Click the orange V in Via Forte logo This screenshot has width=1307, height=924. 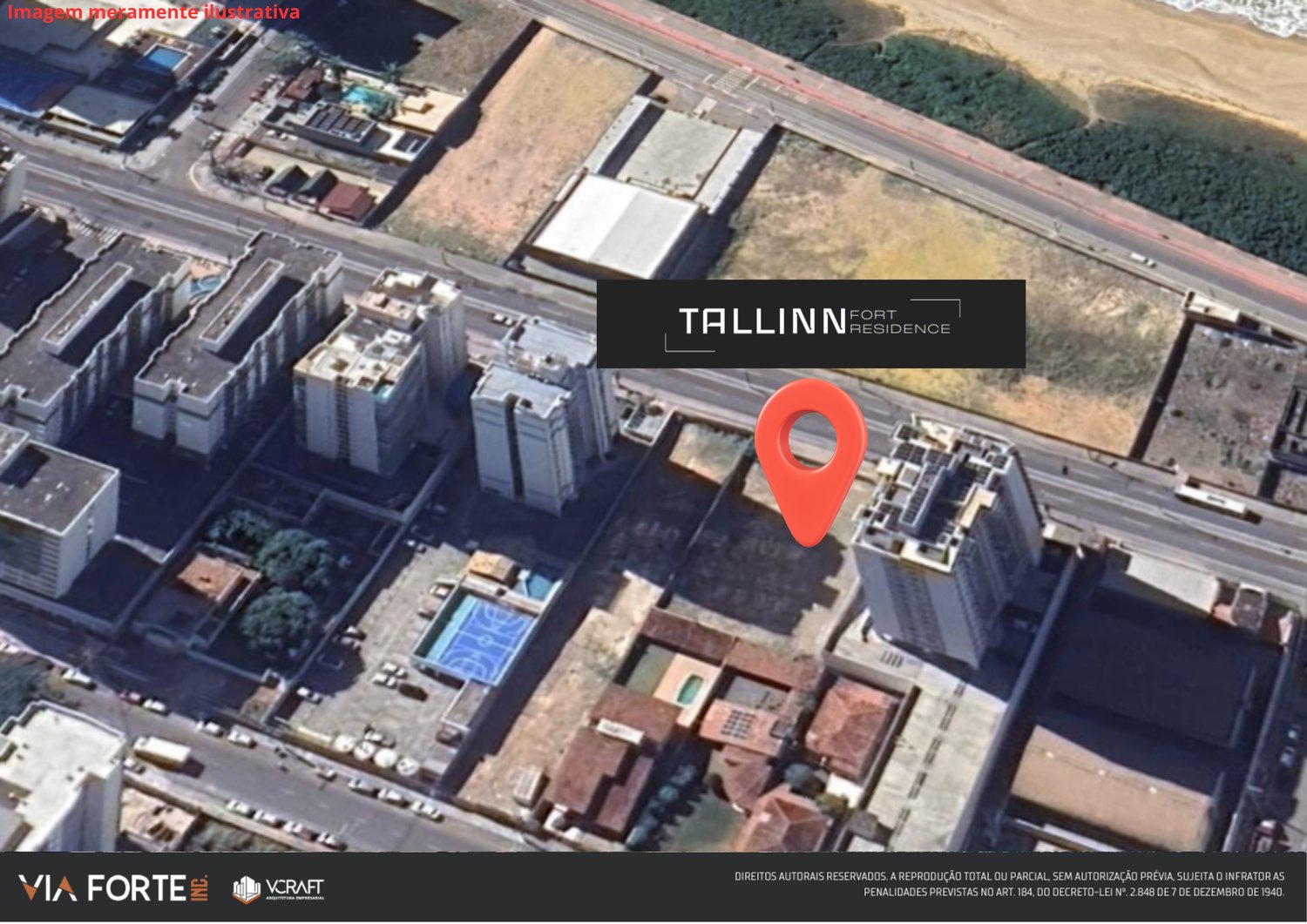point(35,888)
